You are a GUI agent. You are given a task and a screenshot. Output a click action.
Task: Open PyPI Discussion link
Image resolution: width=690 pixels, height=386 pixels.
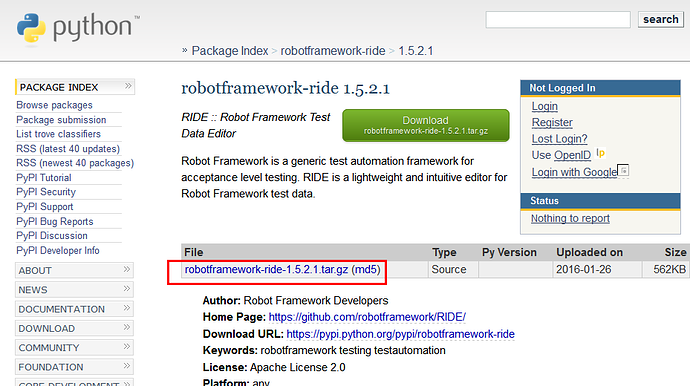(x=52, y=235)
